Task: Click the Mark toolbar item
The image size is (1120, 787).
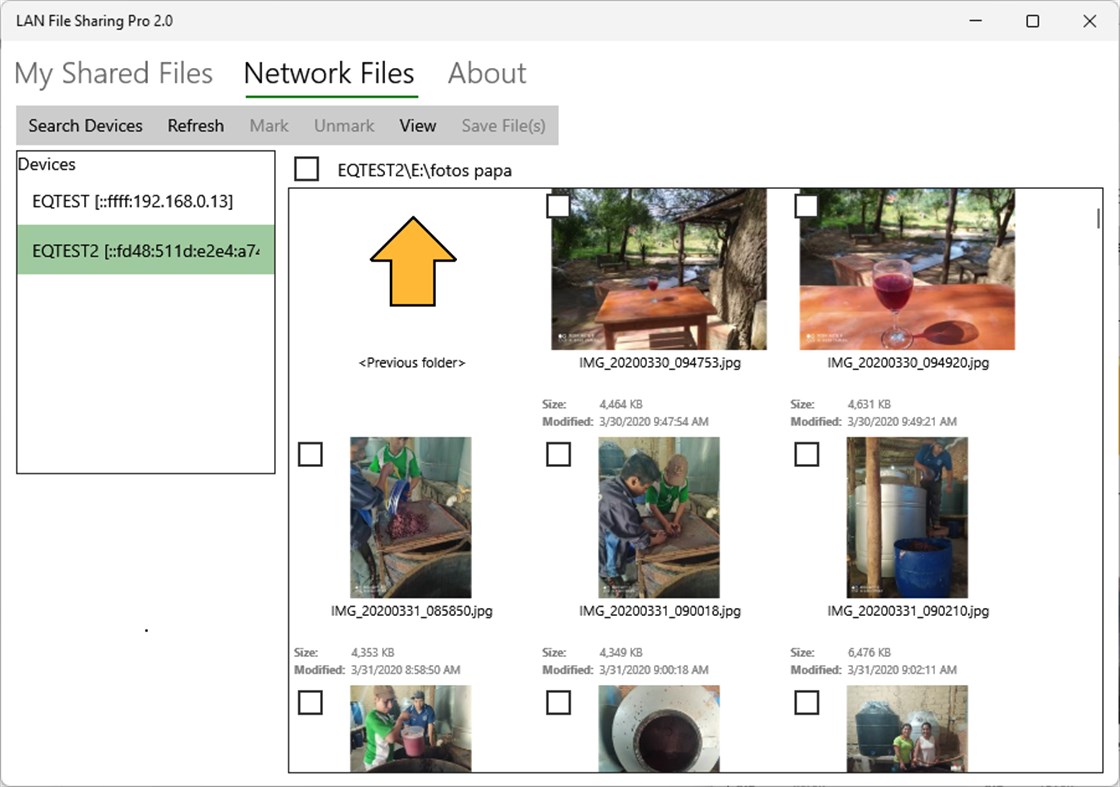Action: [269, 125]
